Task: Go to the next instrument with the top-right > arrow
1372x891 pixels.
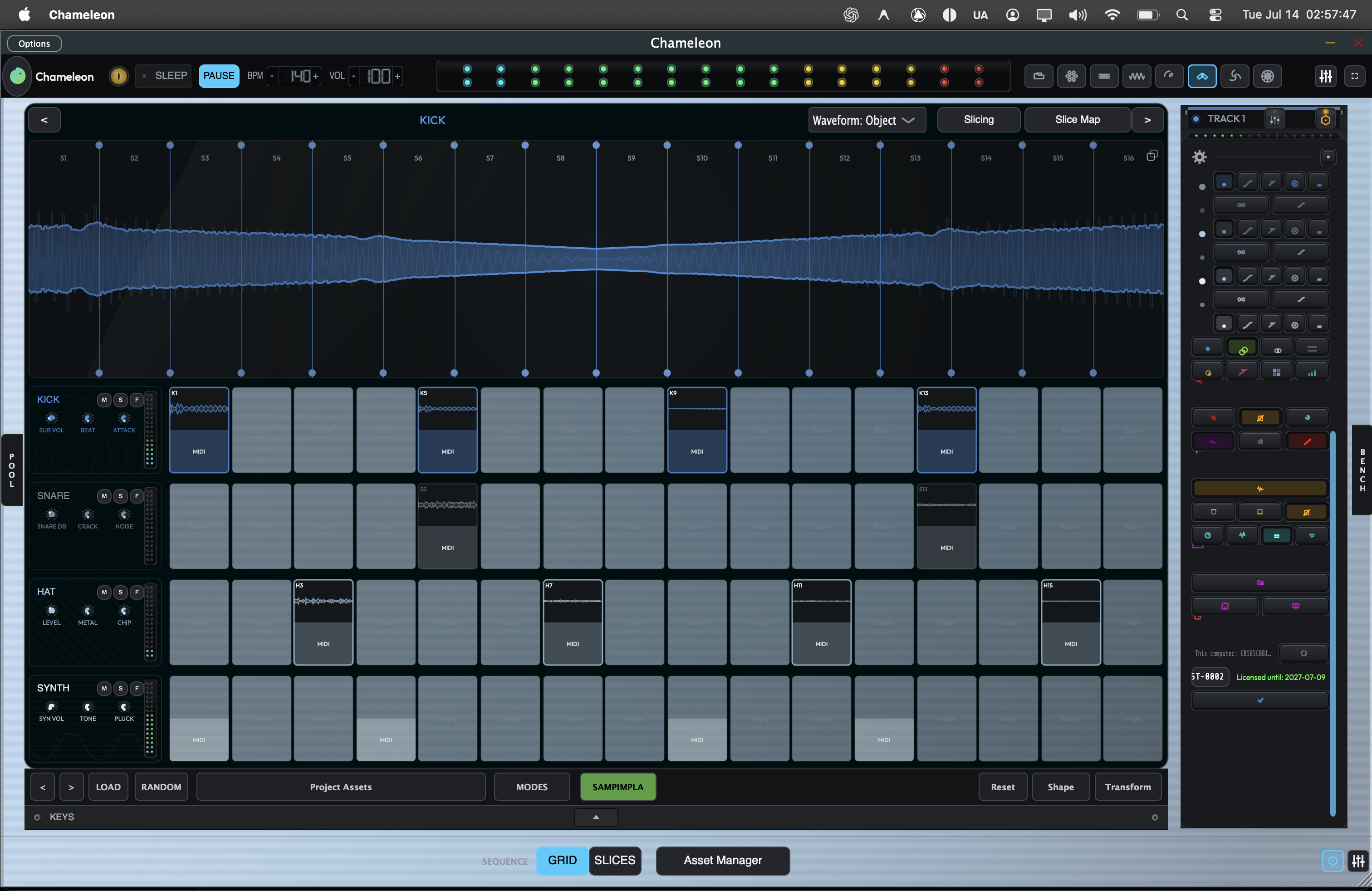Action: pyautogui.click(x=1147, y=120)
